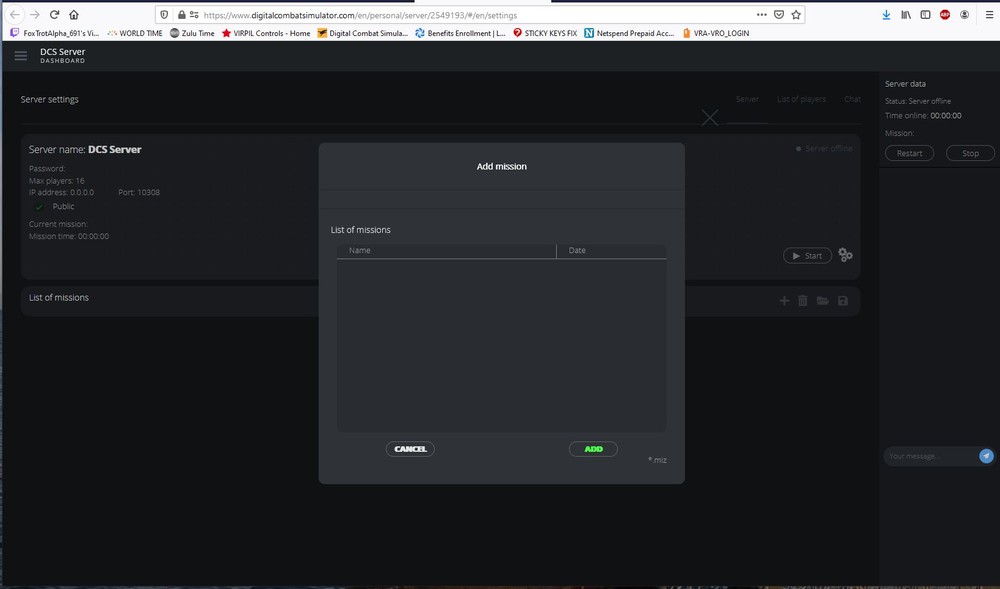1000x589 pixels.
Task: Click the open folder icon in missions list
Action: coord(823,301)
